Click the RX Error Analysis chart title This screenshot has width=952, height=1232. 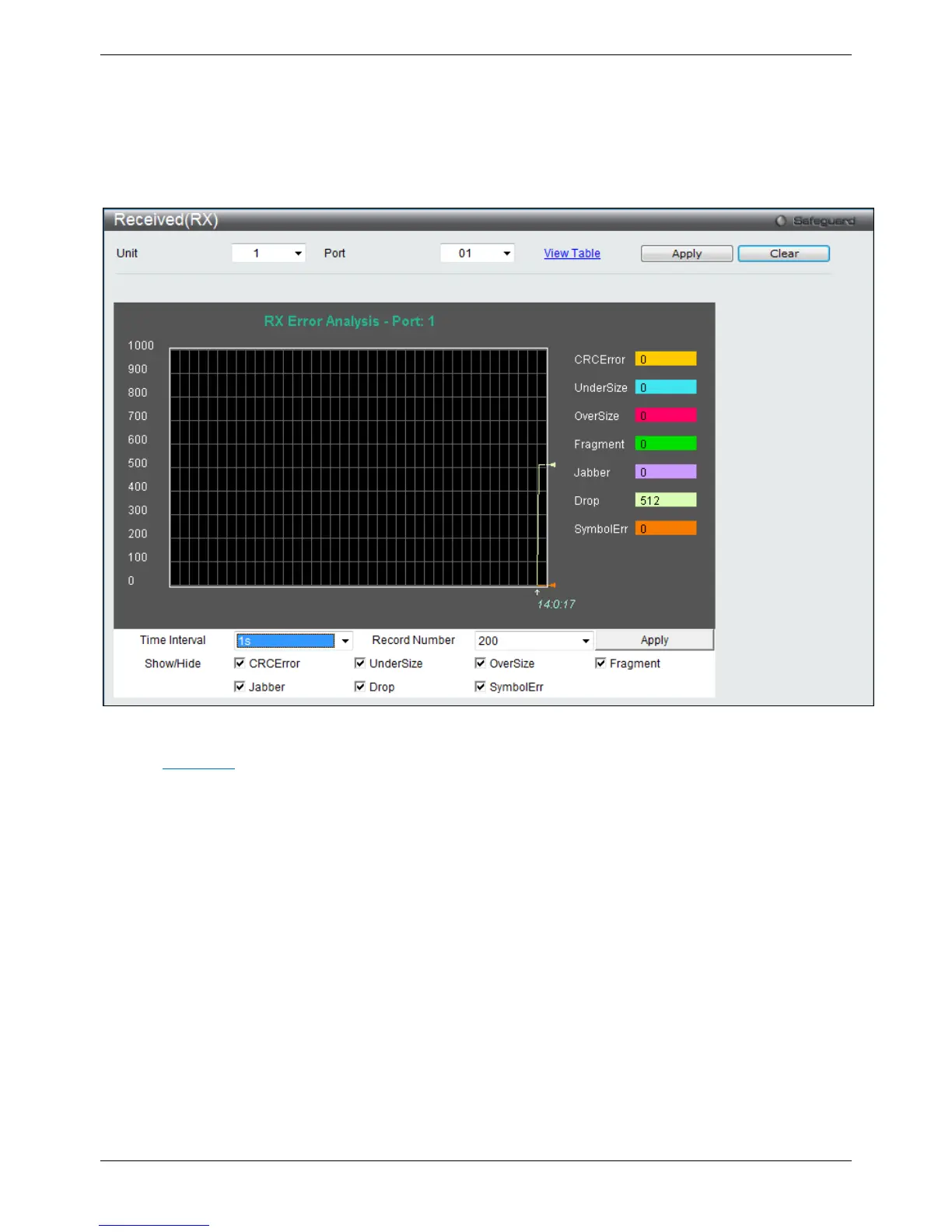click(x=349, y=321)
